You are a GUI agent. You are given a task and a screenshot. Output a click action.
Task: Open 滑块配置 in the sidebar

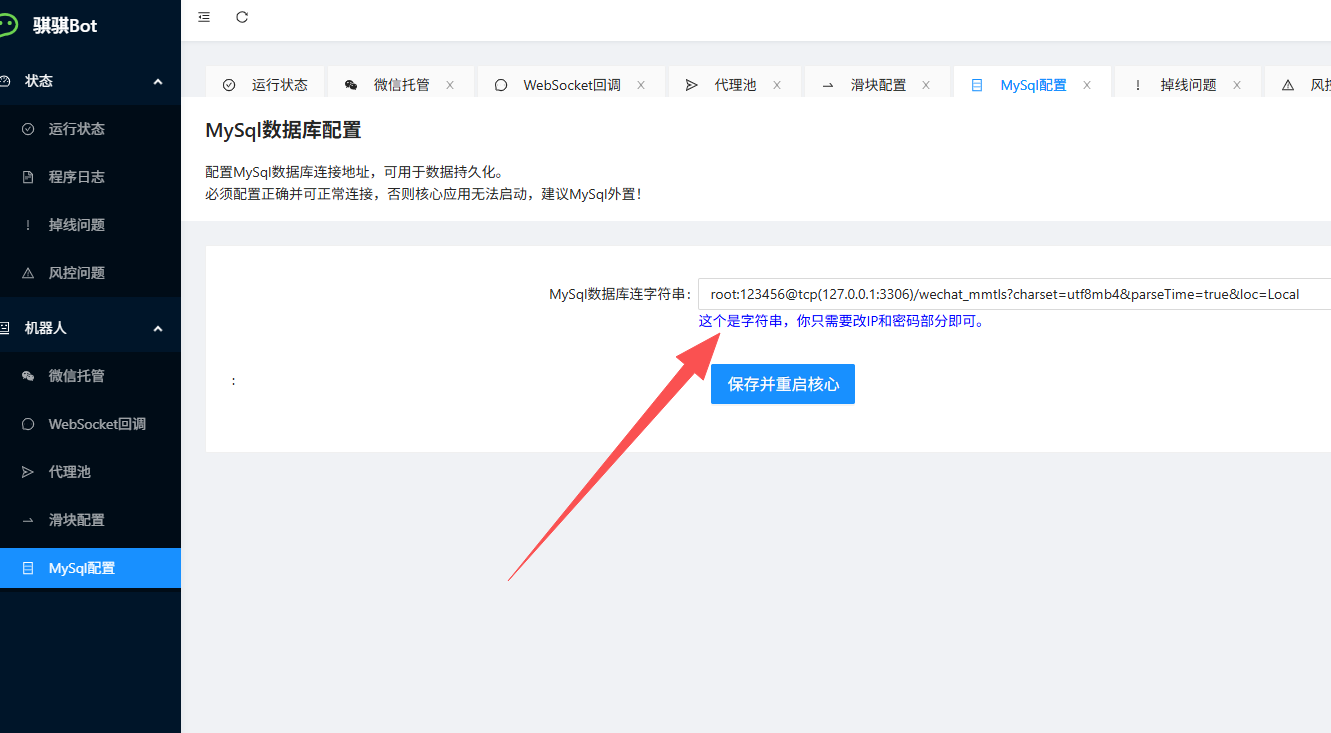pos(77,520)
